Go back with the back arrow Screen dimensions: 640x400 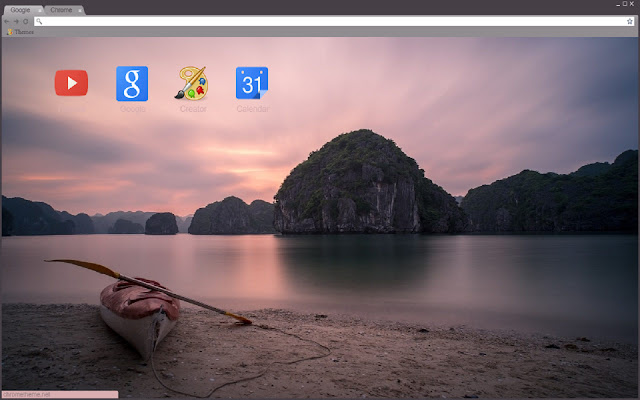(7, 21)
